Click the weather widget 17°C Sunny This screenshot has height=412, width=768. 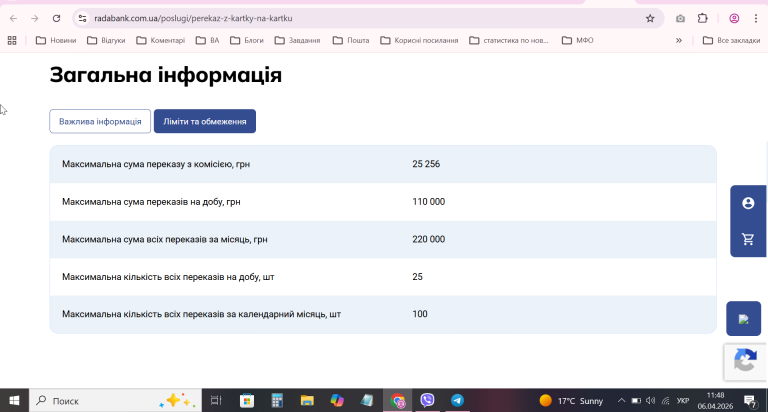571,401
